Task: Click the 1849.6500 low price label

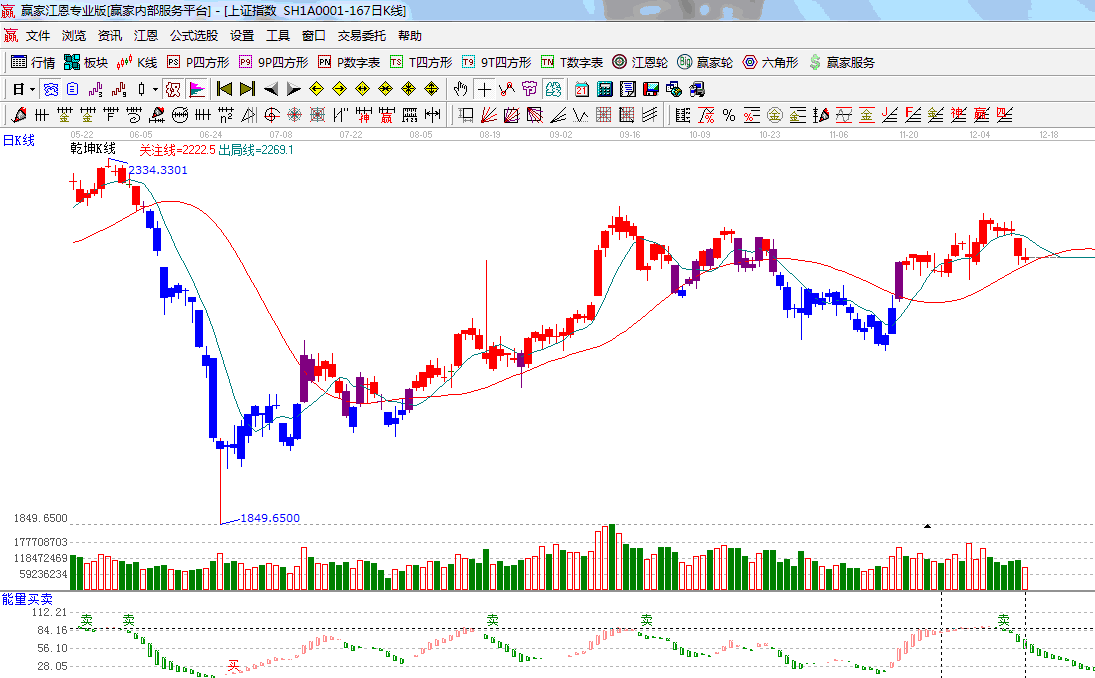Action: (x=270, y=518)
